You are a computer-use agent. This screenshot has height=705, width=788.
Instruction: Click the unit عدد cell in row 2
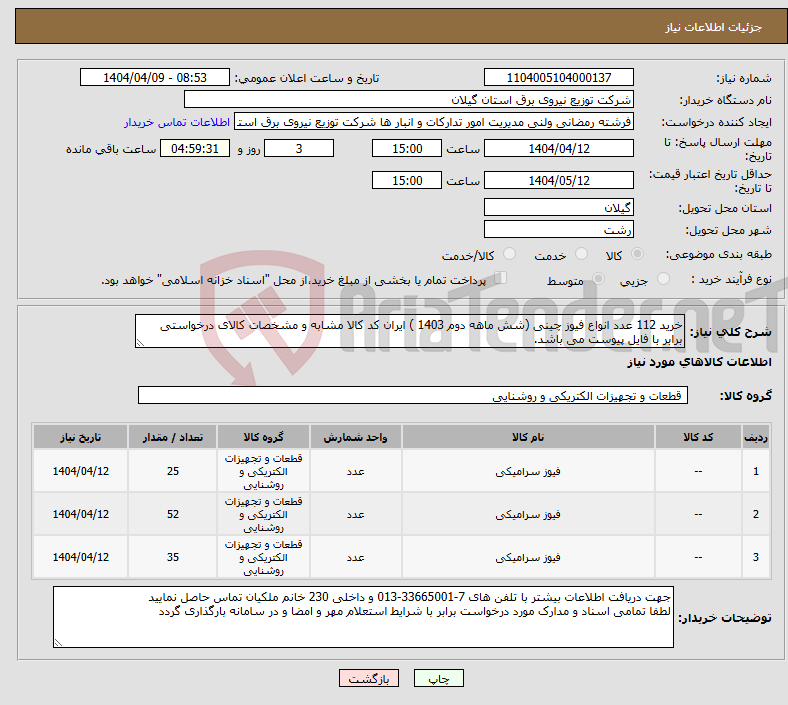point(355,514)
